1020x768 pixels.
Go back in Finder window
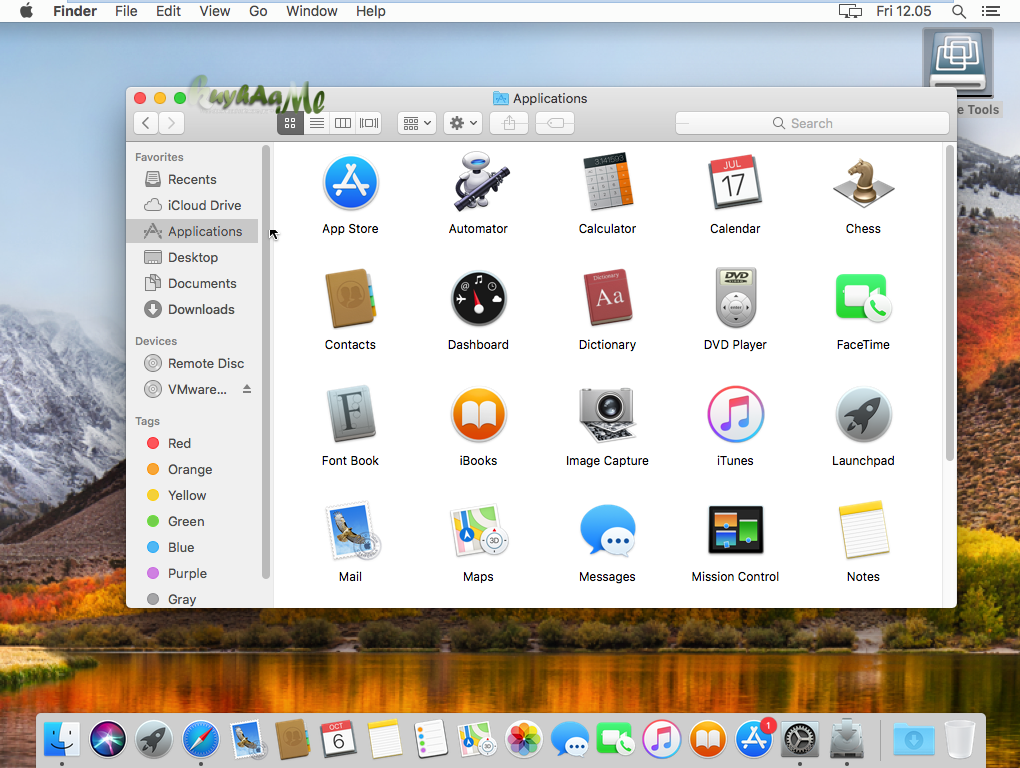click(146, 123)
